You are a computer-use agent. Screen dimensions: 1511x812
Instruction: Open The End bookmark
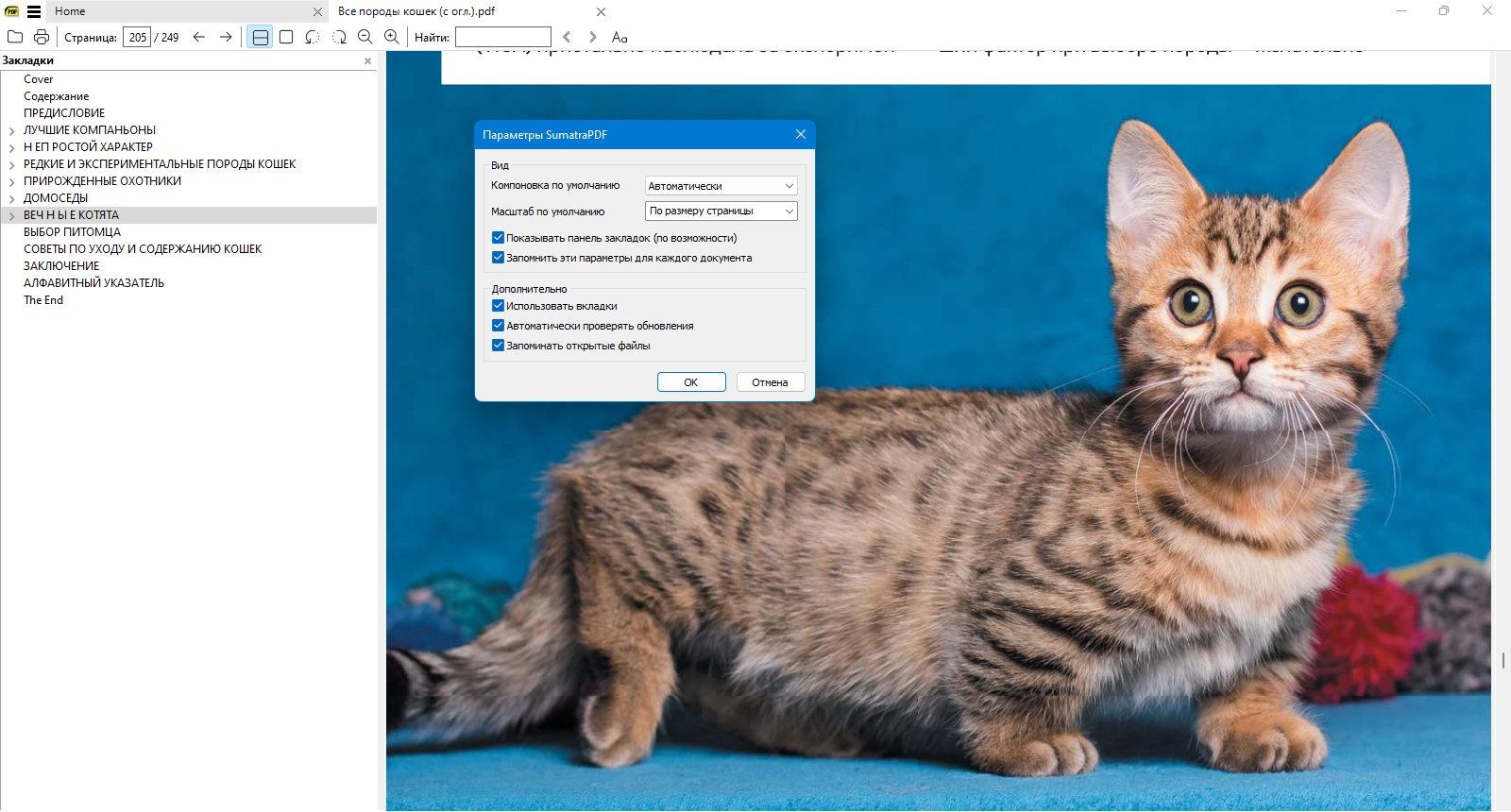pyautogui.click(x=43, y=300)
